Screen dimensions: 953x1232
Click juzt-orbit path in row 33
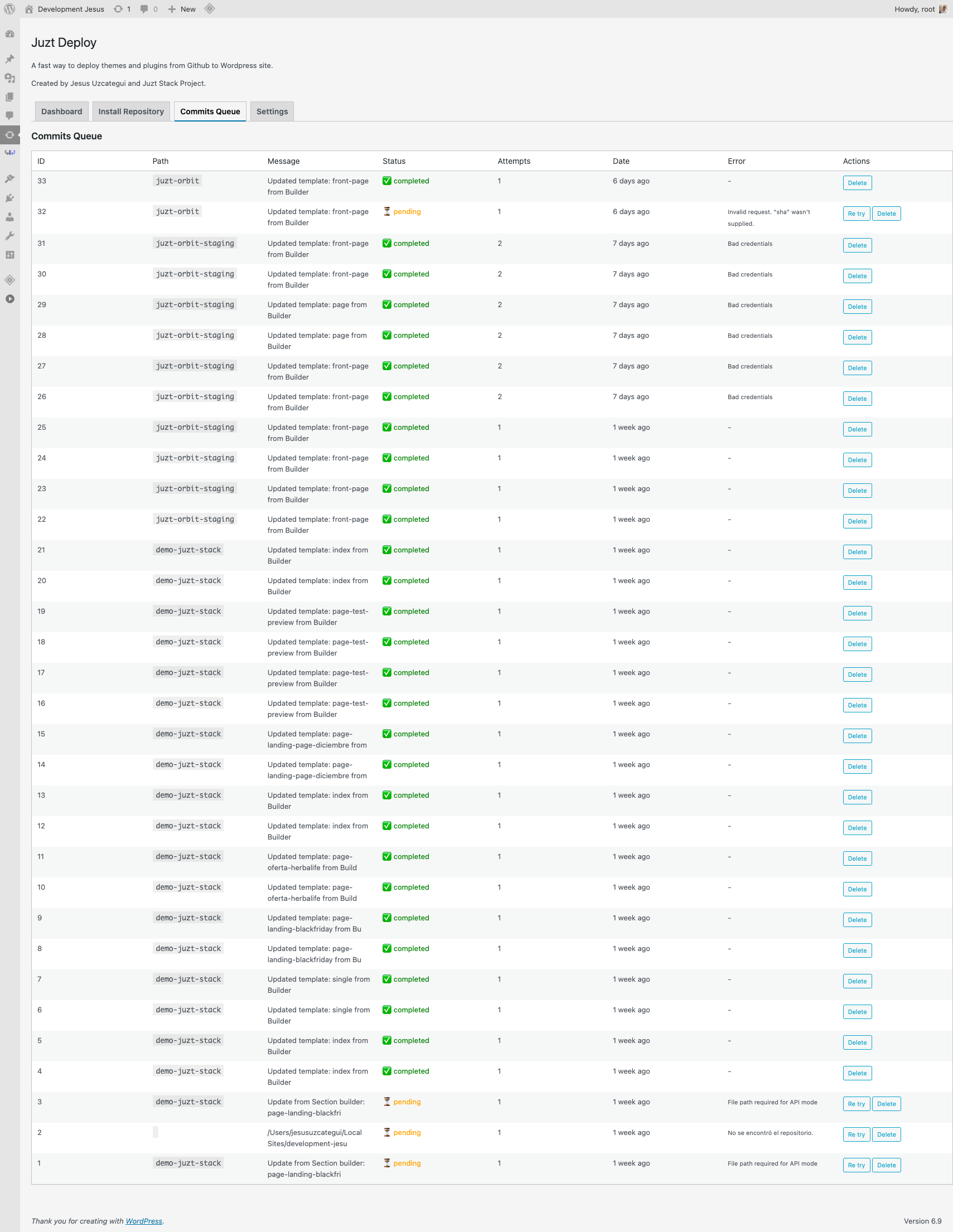[x=177, y=181]
